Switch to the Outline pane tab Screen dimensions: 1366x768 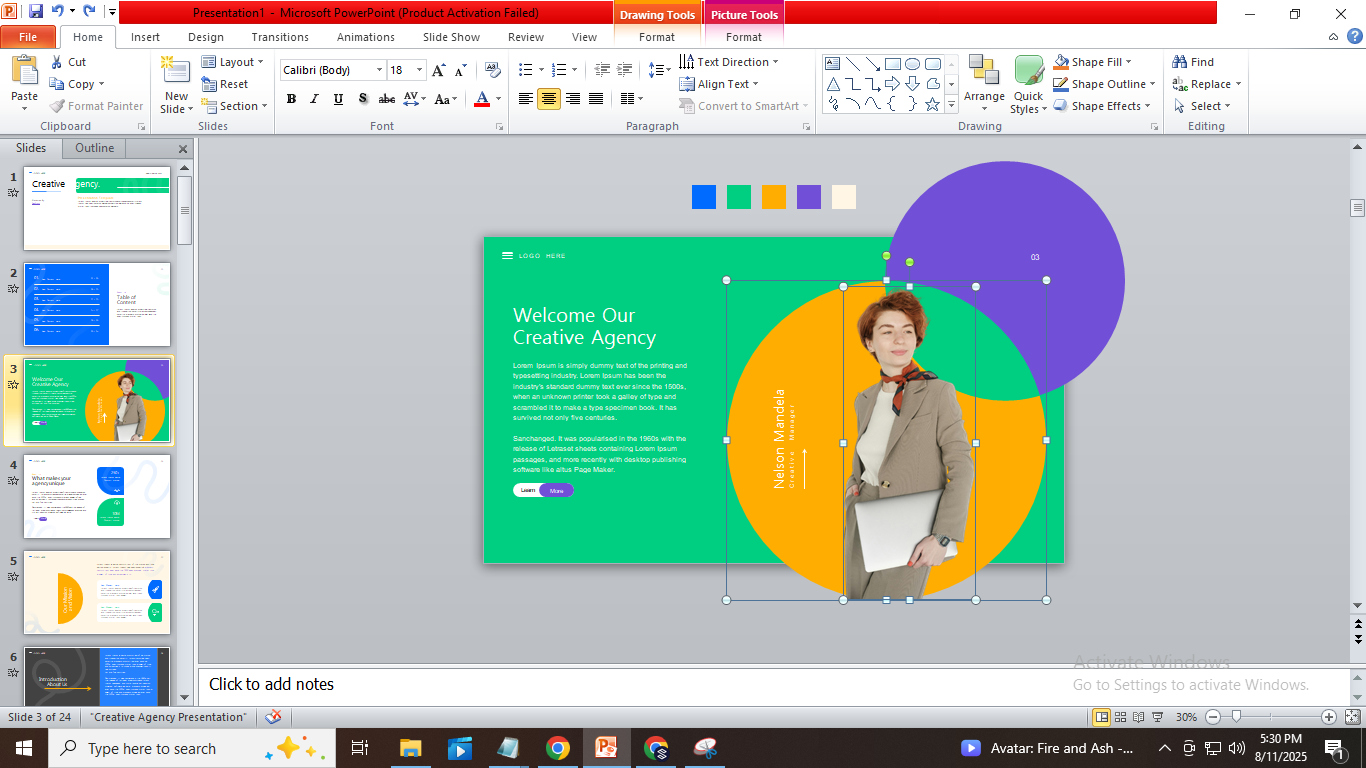94,148
